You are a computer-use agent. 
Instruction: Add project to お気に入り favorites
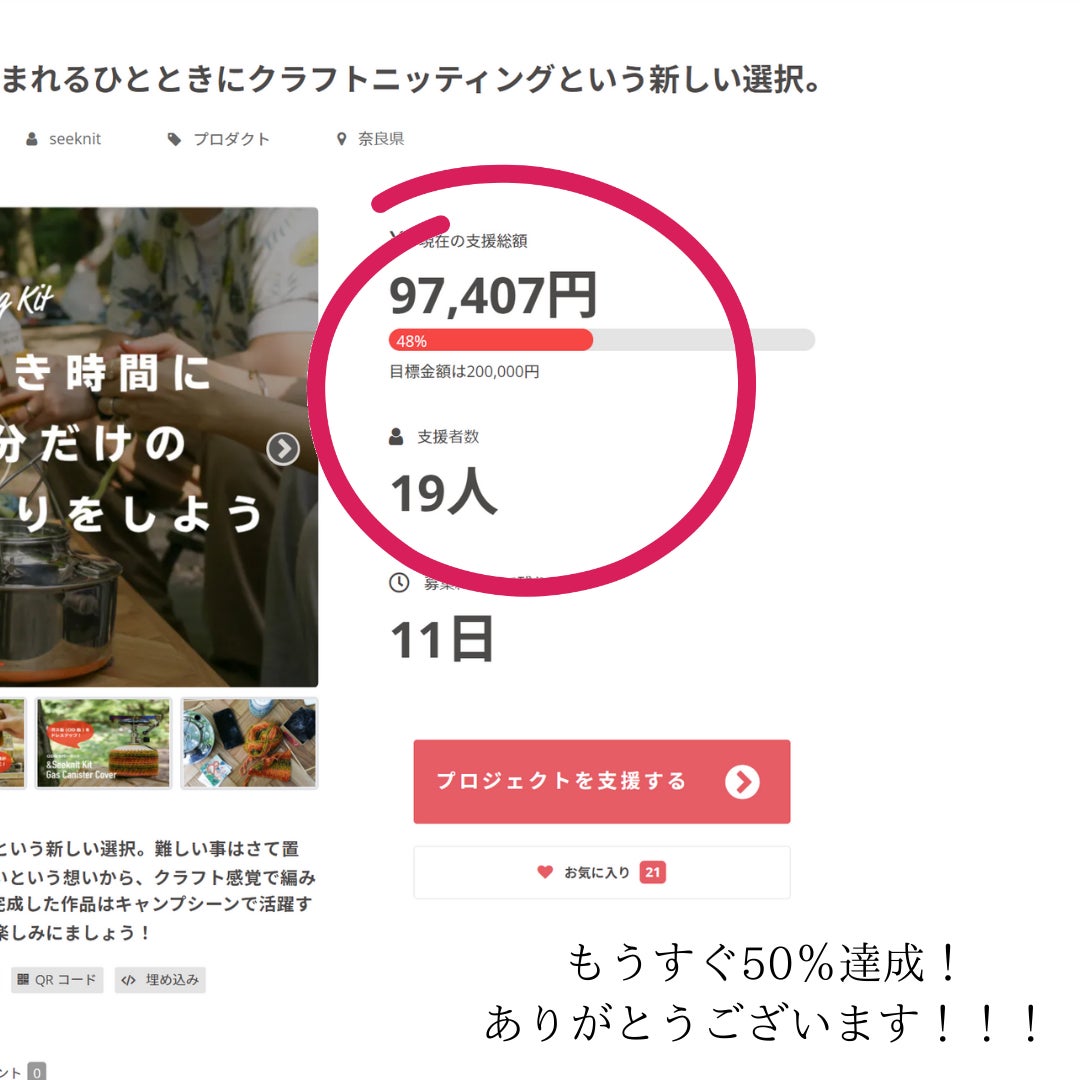[x=602, y=872]
